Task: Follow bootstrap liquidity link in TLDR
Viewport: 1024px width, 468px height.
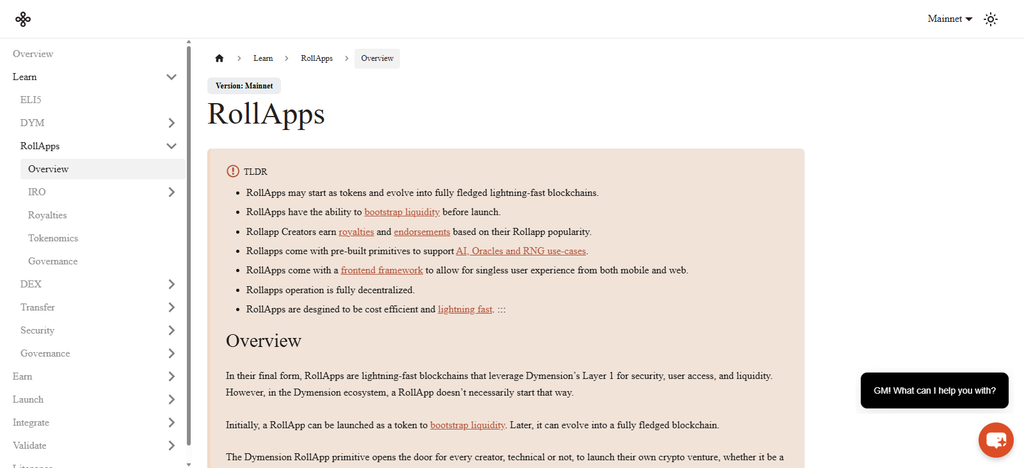Action: pos(402,212)
